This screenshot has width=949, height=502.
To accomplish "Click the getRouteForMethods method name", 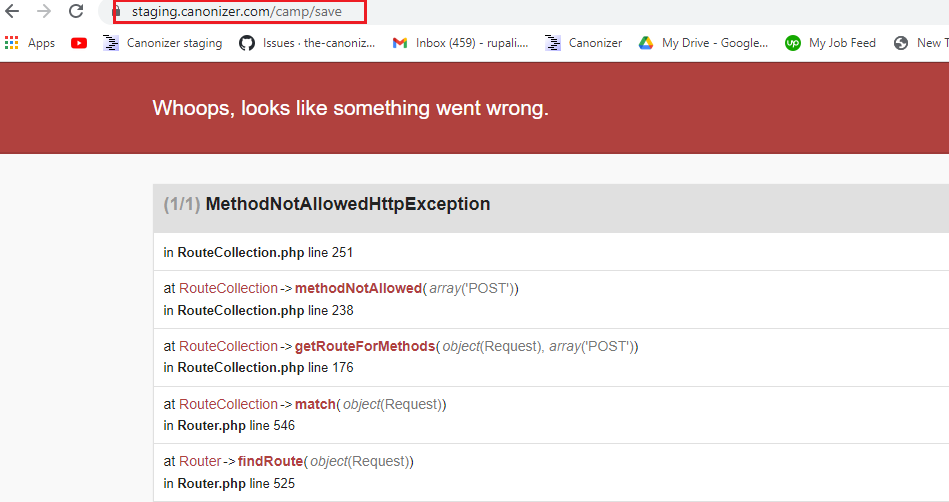I will tap(365, 346).
